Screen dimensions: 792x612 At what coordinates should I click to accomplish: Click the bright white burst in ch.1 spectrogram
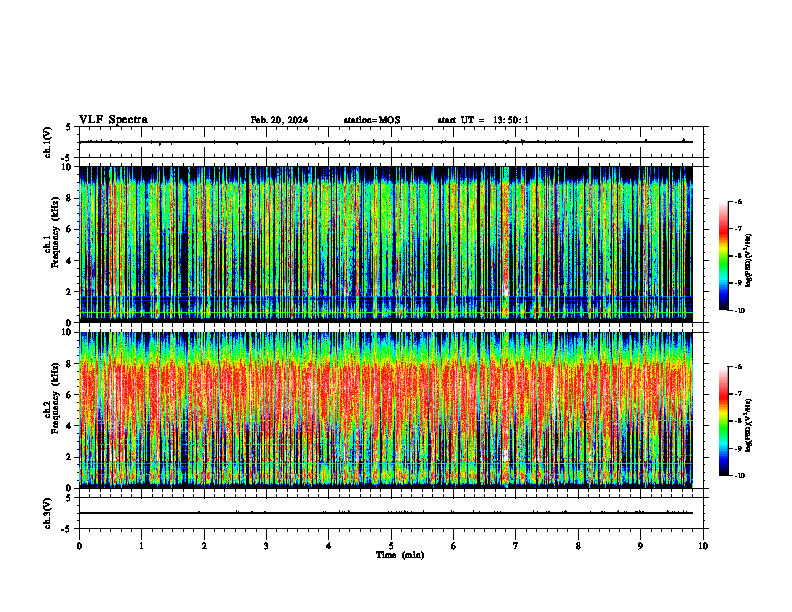(506, 291)
